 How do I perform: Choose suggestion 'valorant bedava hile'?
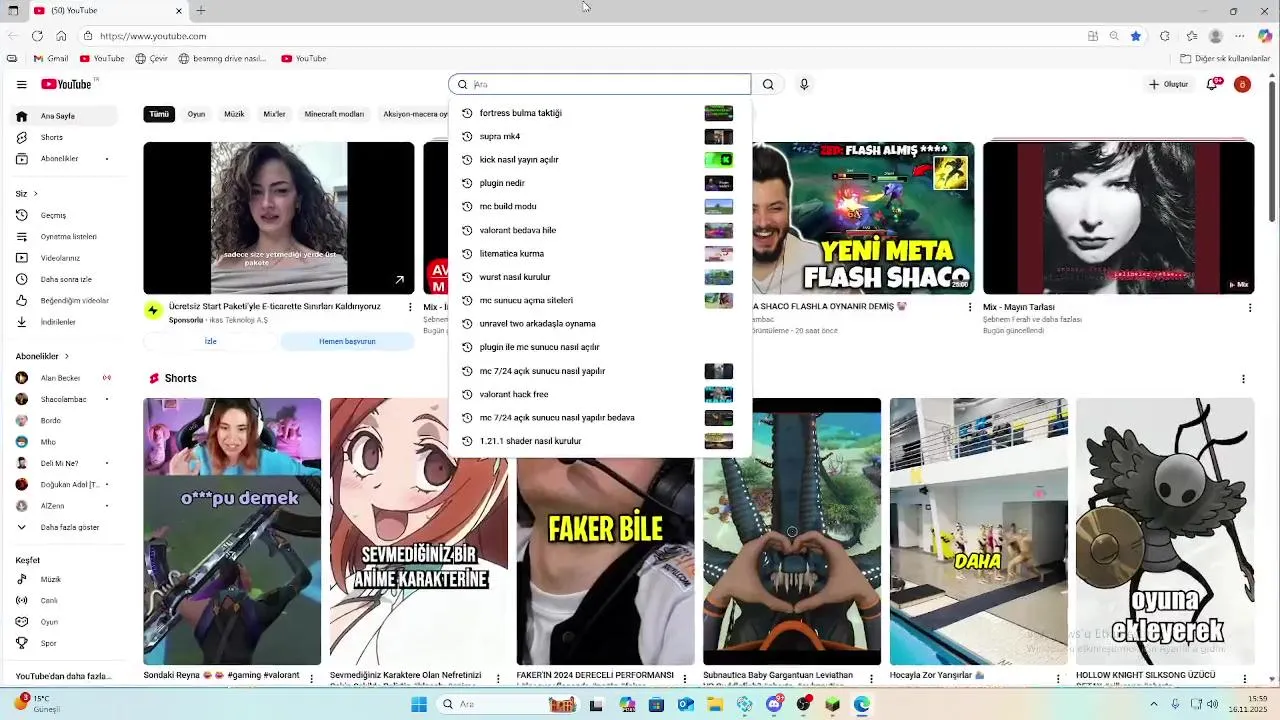(600, 230)
